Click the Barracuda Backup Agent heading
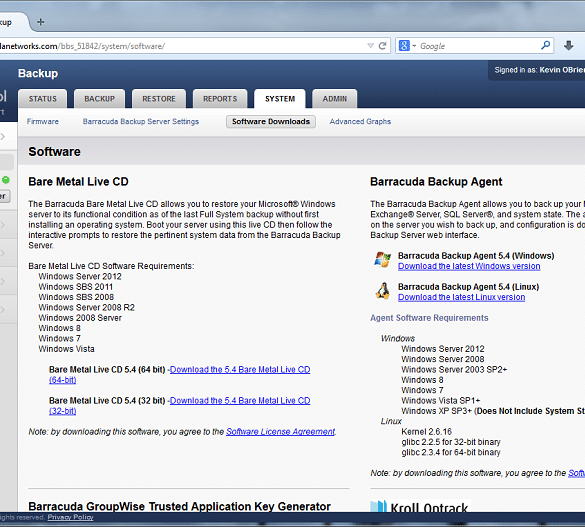Viewport: 585px width, 527px height. (x=436, y=182)
